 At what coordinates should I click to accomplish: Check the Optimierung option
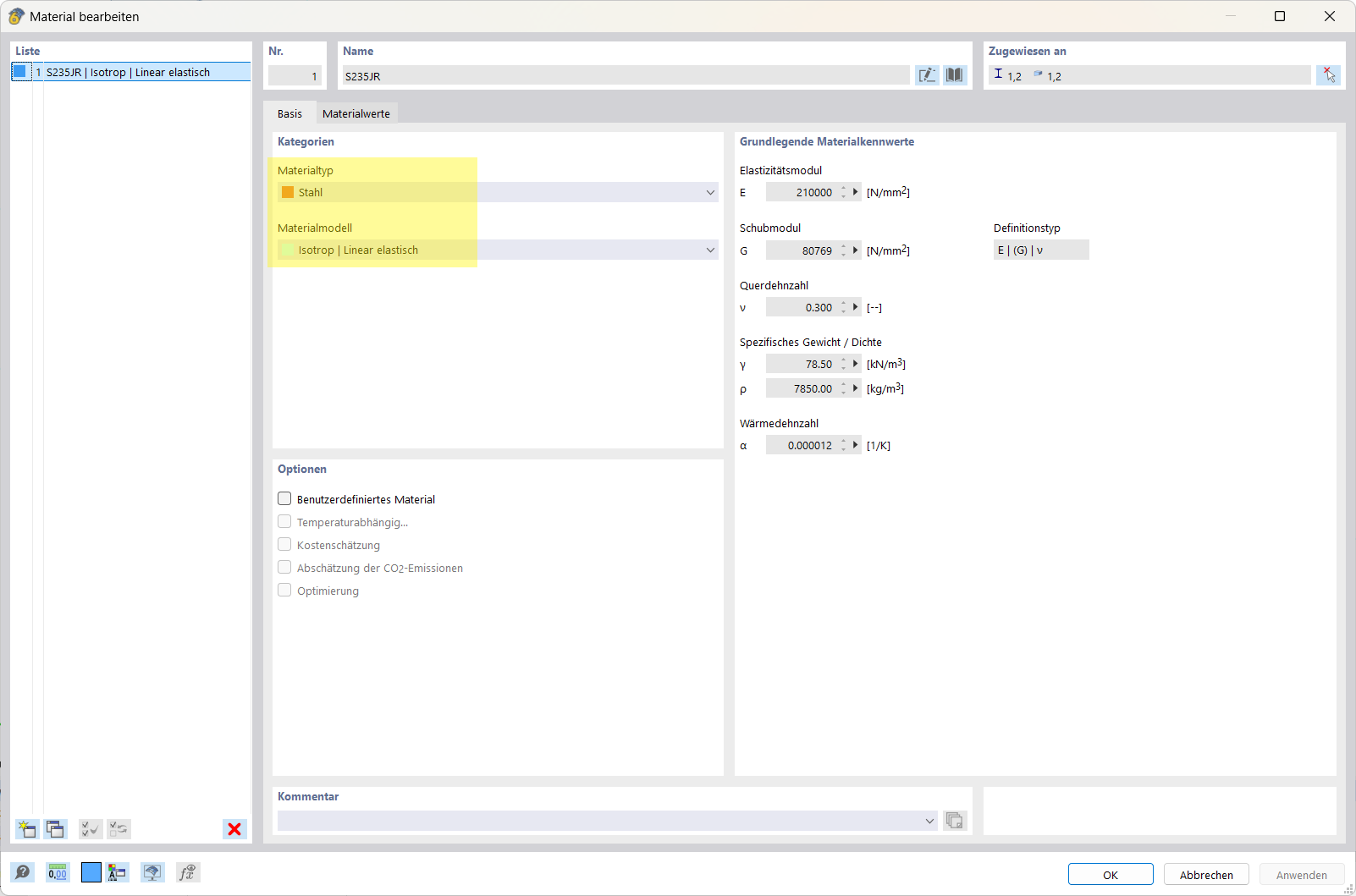pyautogui.click(x=284, y=590)
